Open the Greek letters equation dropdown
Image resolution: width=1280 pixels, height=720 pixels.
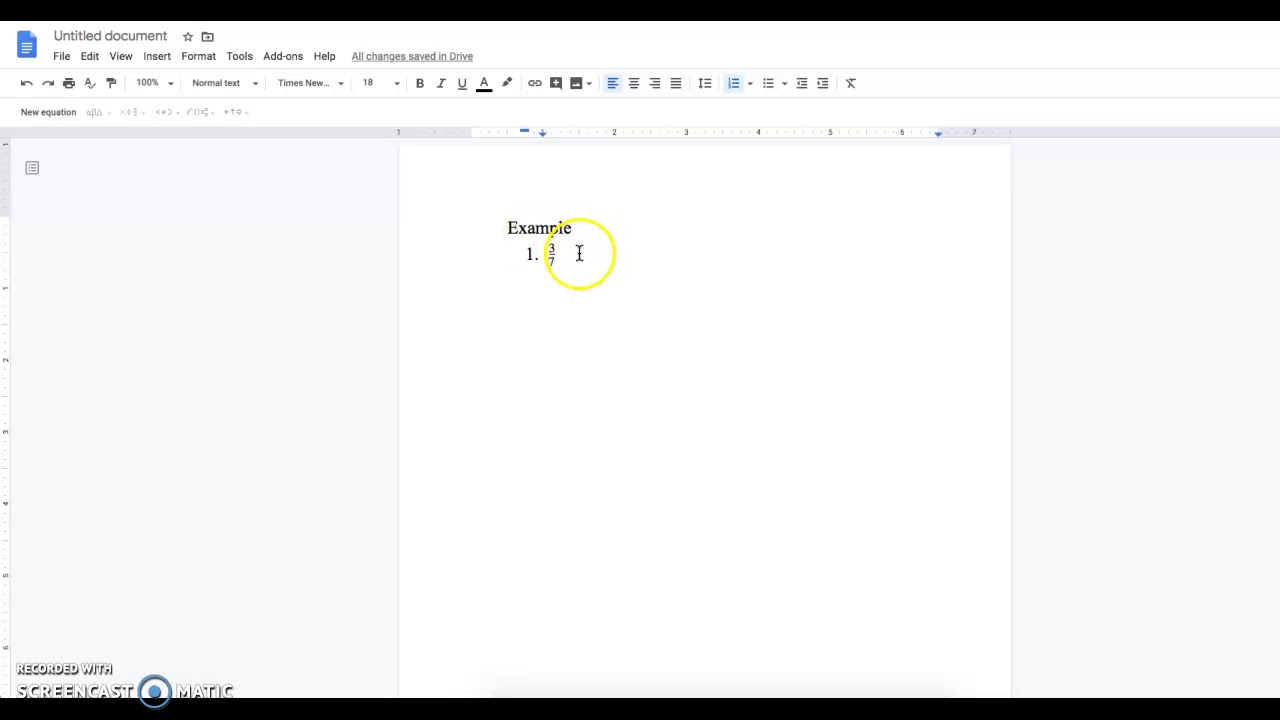97,112
